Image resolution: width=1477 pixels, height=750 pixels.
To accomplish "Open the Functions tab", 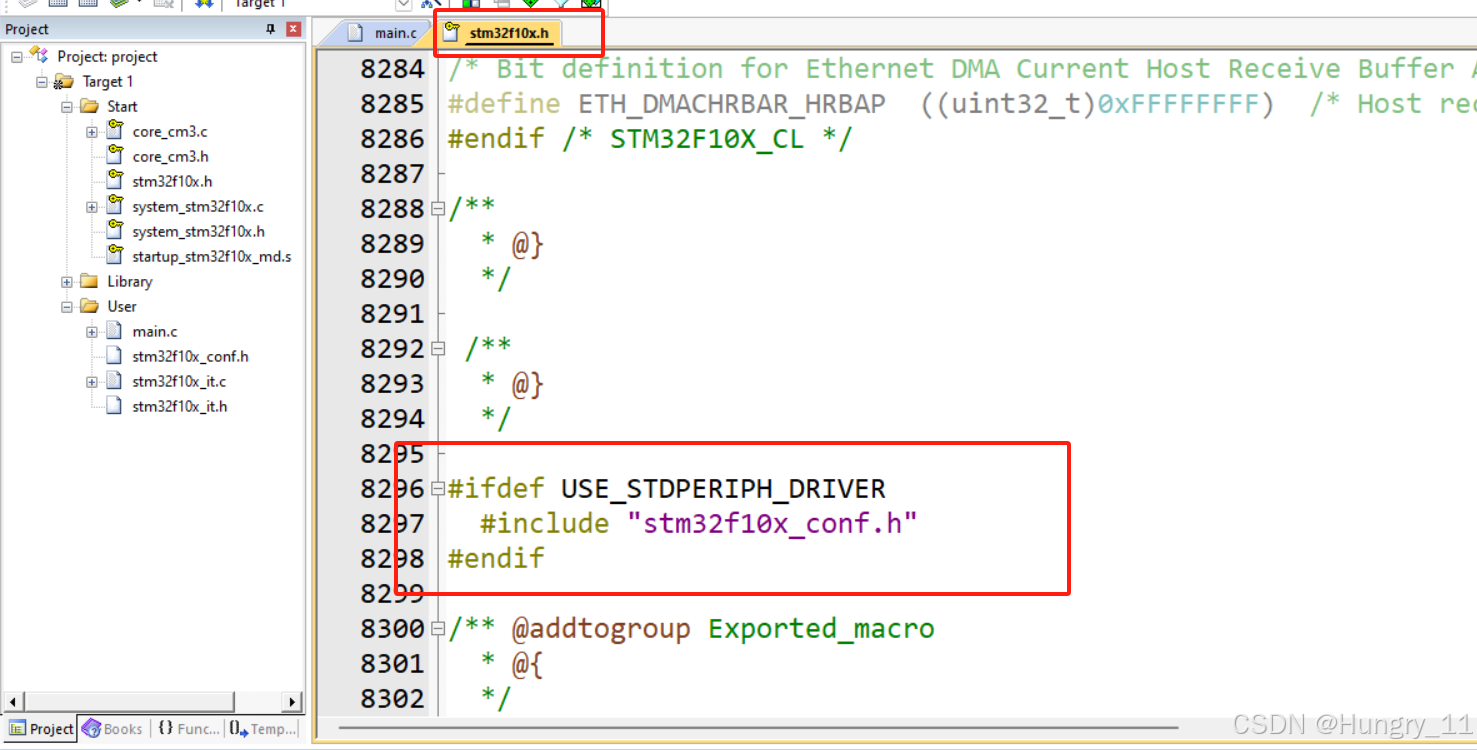I will 188,729.
